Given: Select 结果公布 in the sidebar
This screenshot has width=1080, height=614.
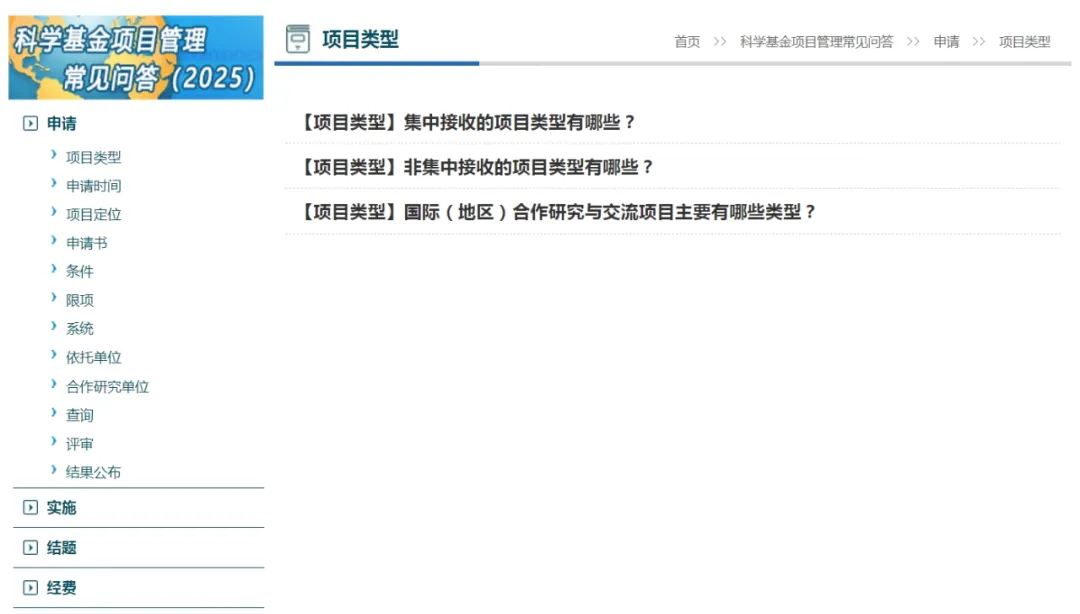Looking at the screenshot, I should point(93,472).
